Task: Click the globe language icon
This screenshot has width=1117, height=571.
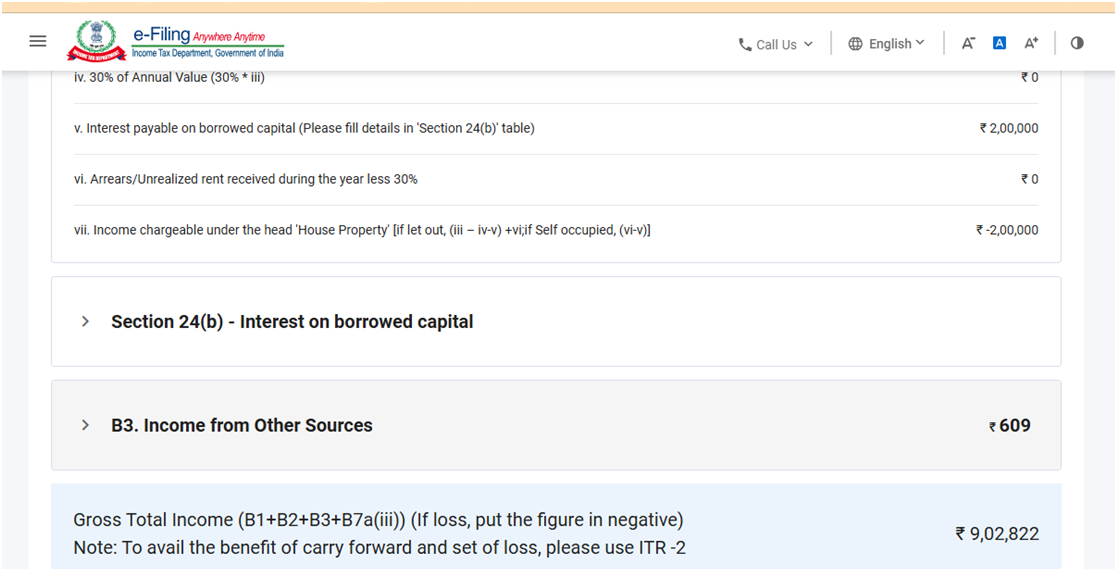Action: (855, 44)
